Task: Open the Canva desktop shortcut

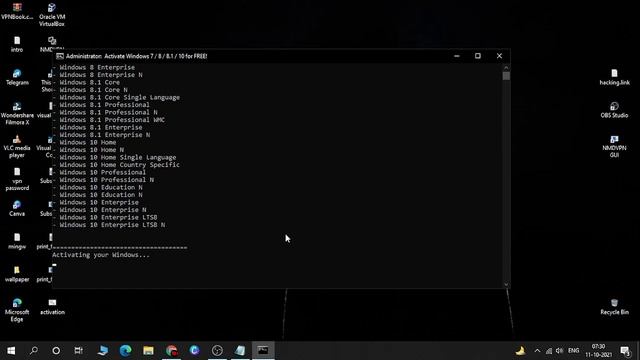Action: (x=17, y=208)
